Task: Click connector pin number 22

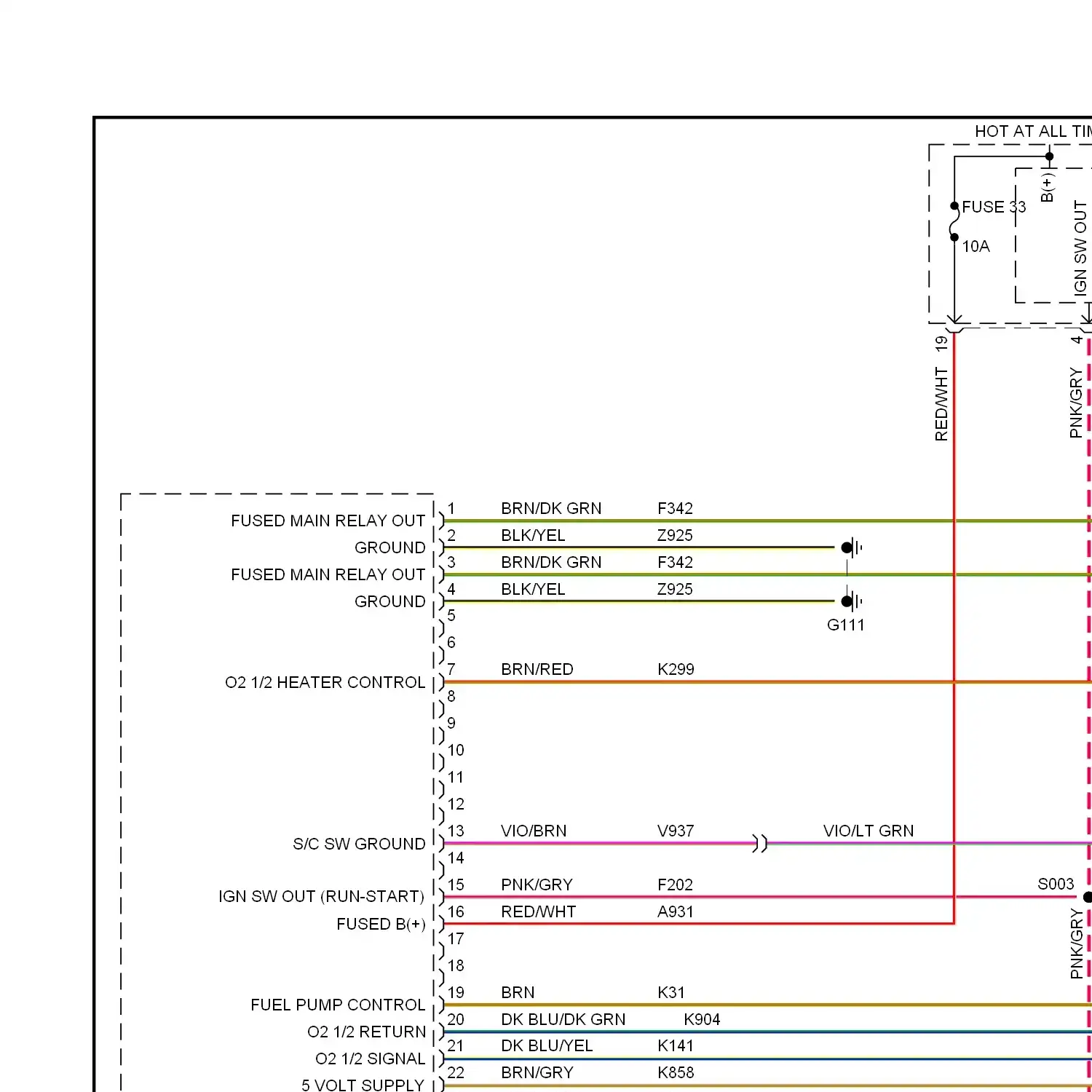Action: tap(456, 1072)
